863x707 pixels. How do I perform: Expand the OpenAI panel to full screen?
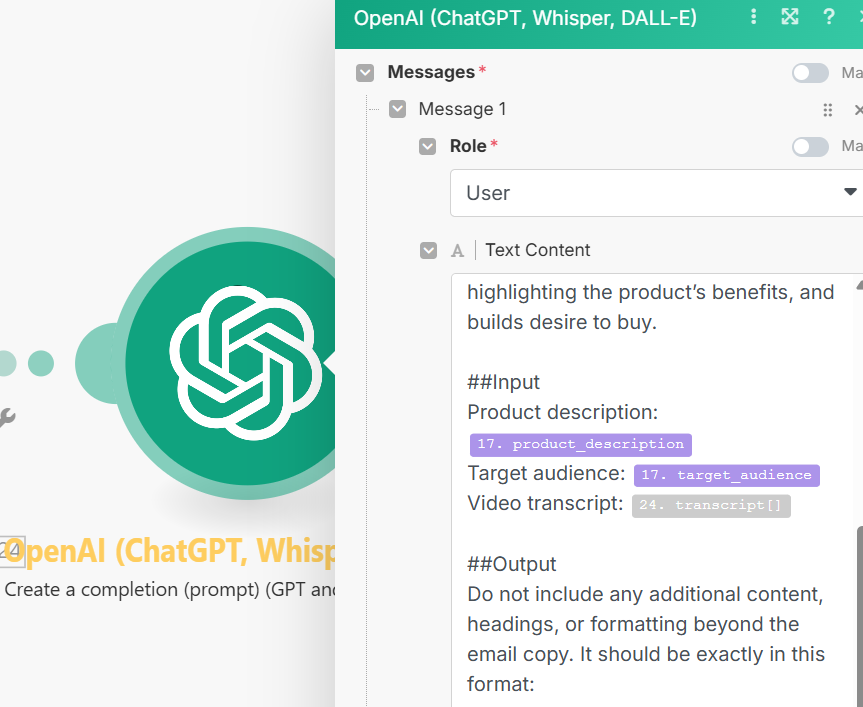[x=790, y=17]
